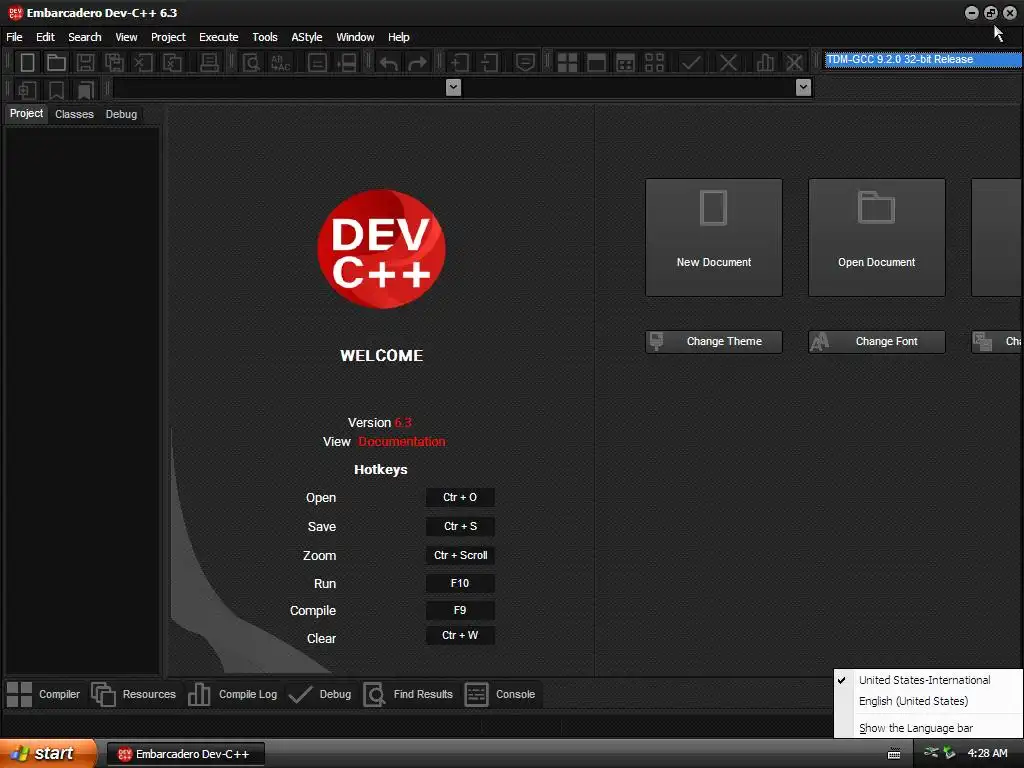
Task: Select the Project tab in left panel
Action: pyautogui.click(x=26, y=114)
